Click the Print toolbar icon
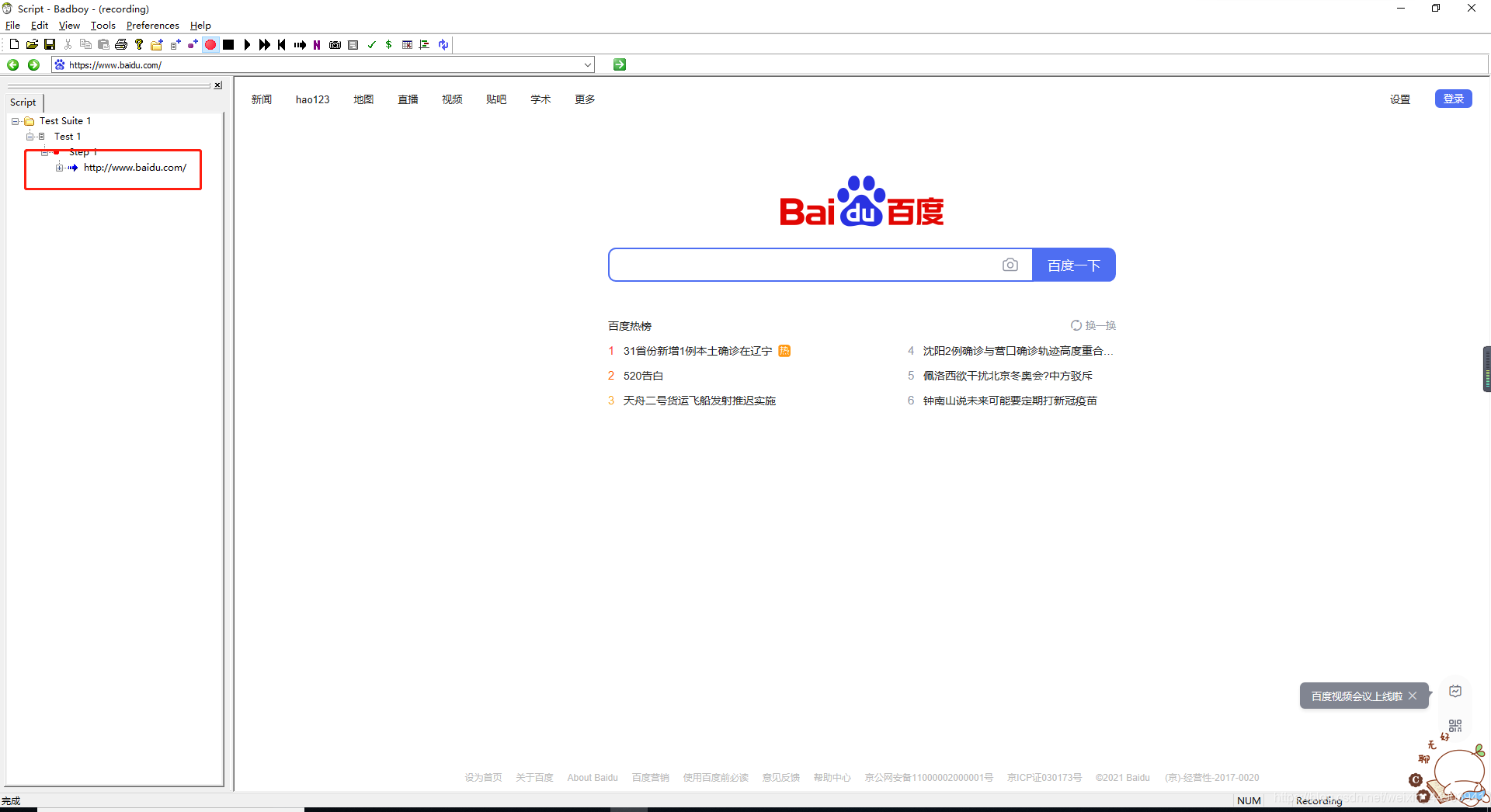The image size is (1491, 812). pos(121,45)
